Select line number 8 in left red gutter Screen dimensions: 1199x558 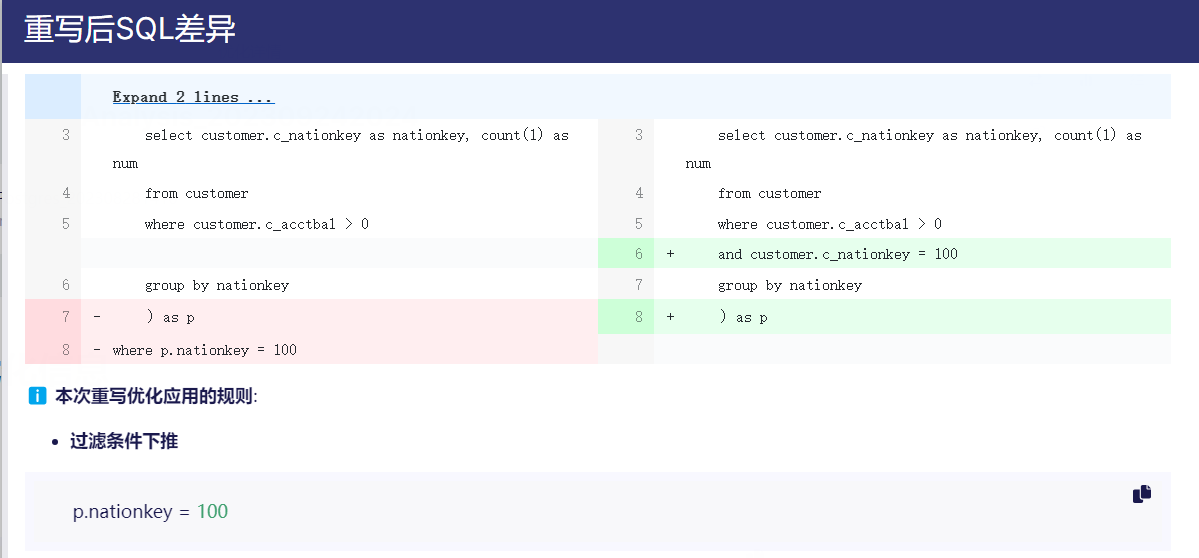pos(65,350)
